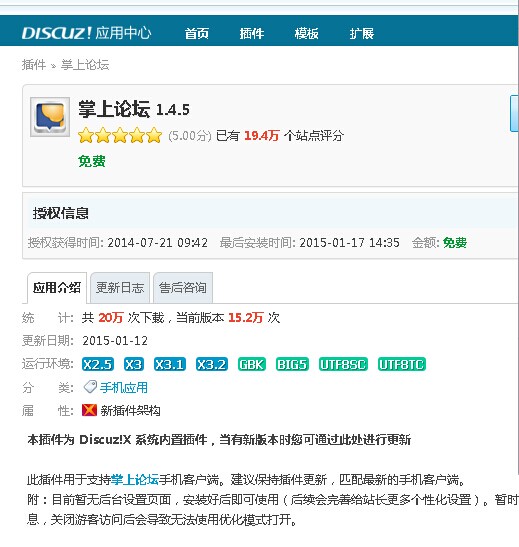519x547 pixels.
Task: Click the red X 新插件架构 icon
Action: [x=89, y=410]
